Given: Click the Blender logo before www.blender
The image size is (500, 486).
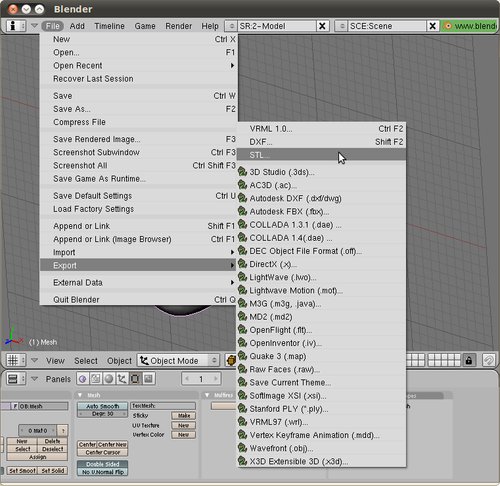Looking at the screenshot, I should (447, 26).
